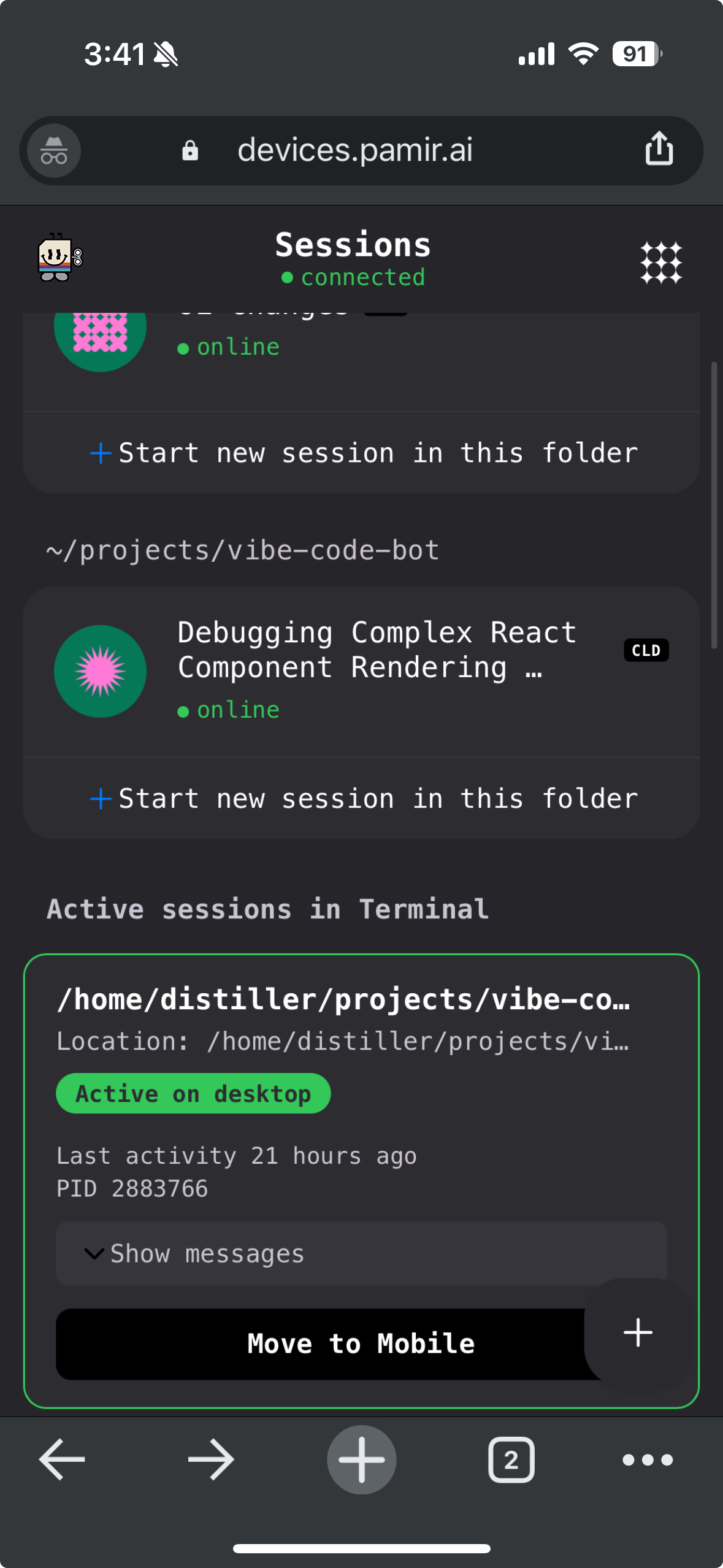The image size is (723, 1568).
Task: Tap the Active on desktop status badge
Action: click(x=193, y=1093)
